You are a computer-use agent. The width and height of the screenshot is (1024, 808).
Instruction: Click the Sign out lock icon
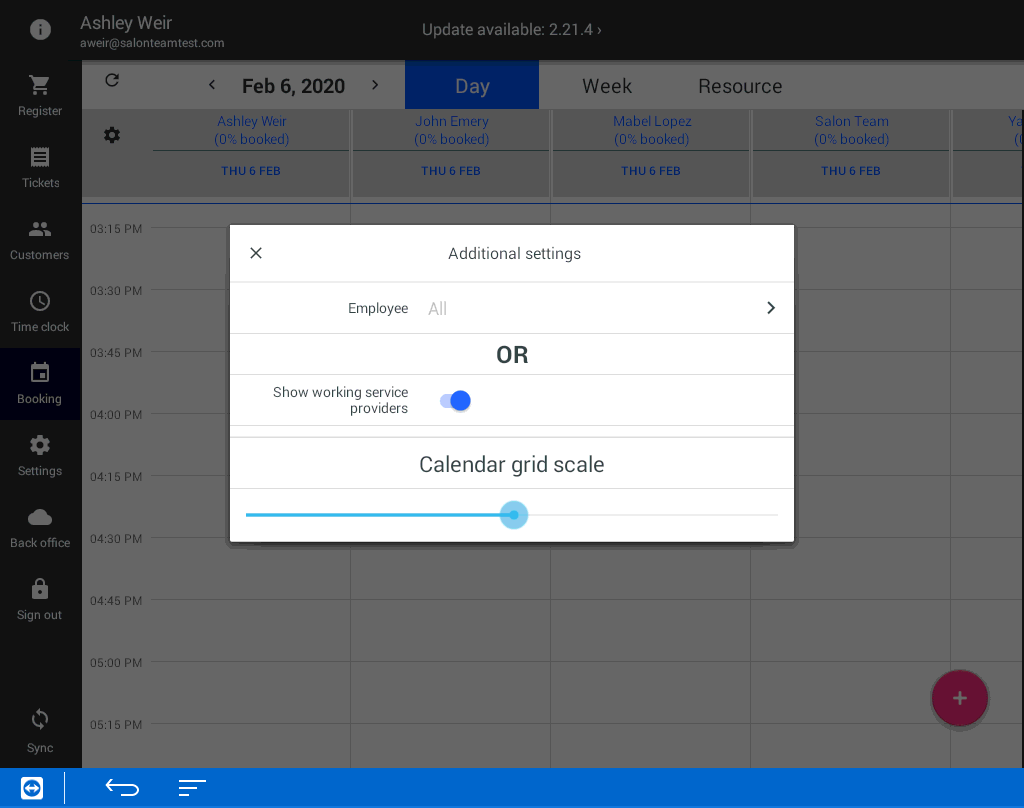pyautogui.click(x=40, y=590)
